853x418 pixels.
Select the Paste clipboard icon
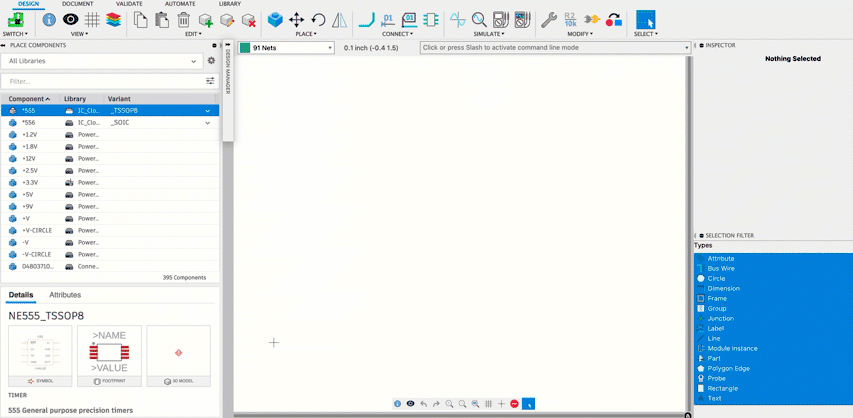pos(162,20)
